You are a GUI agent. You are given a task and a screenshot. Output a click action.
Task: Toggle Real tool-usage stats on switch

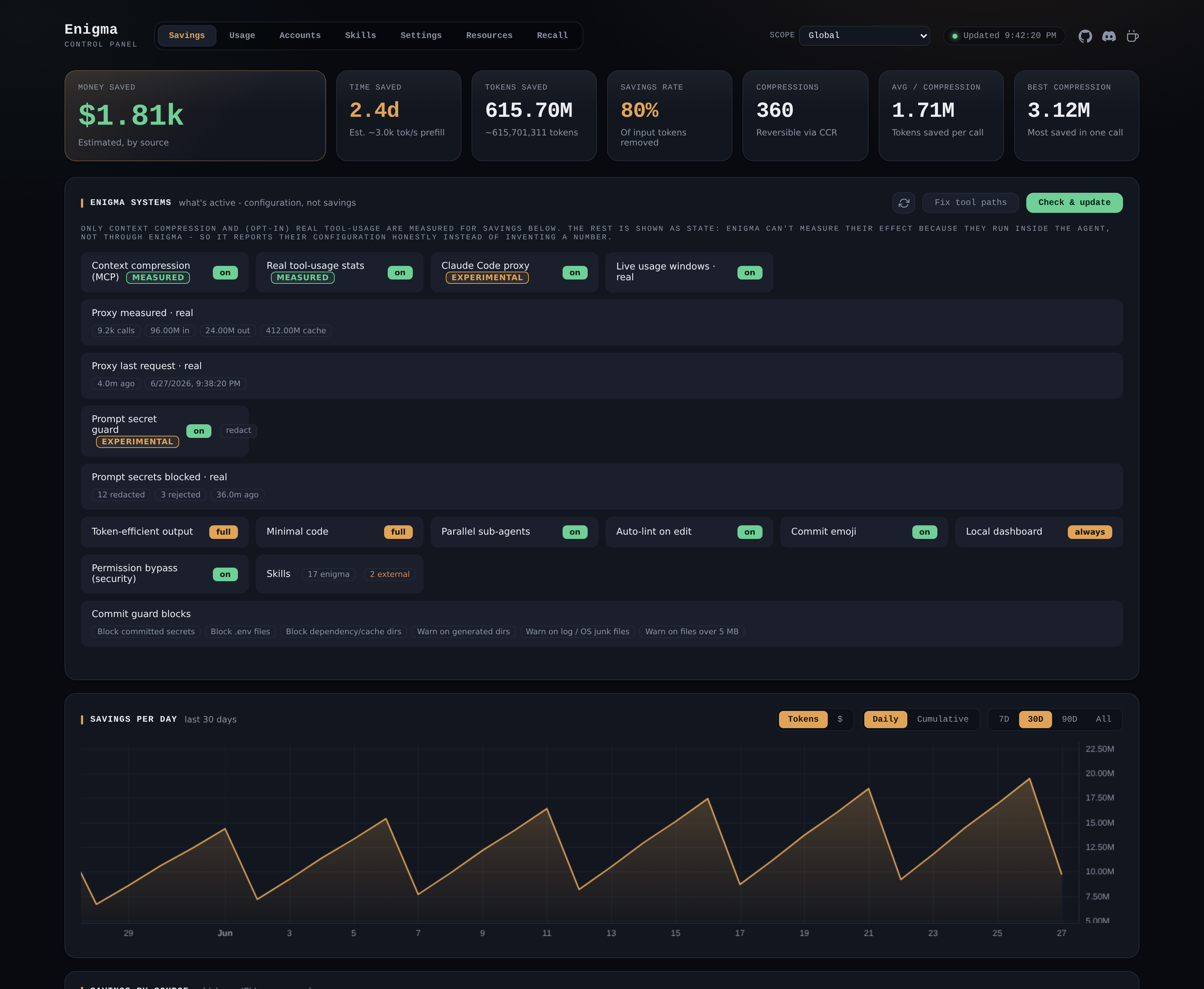click(x=400, y=273)
